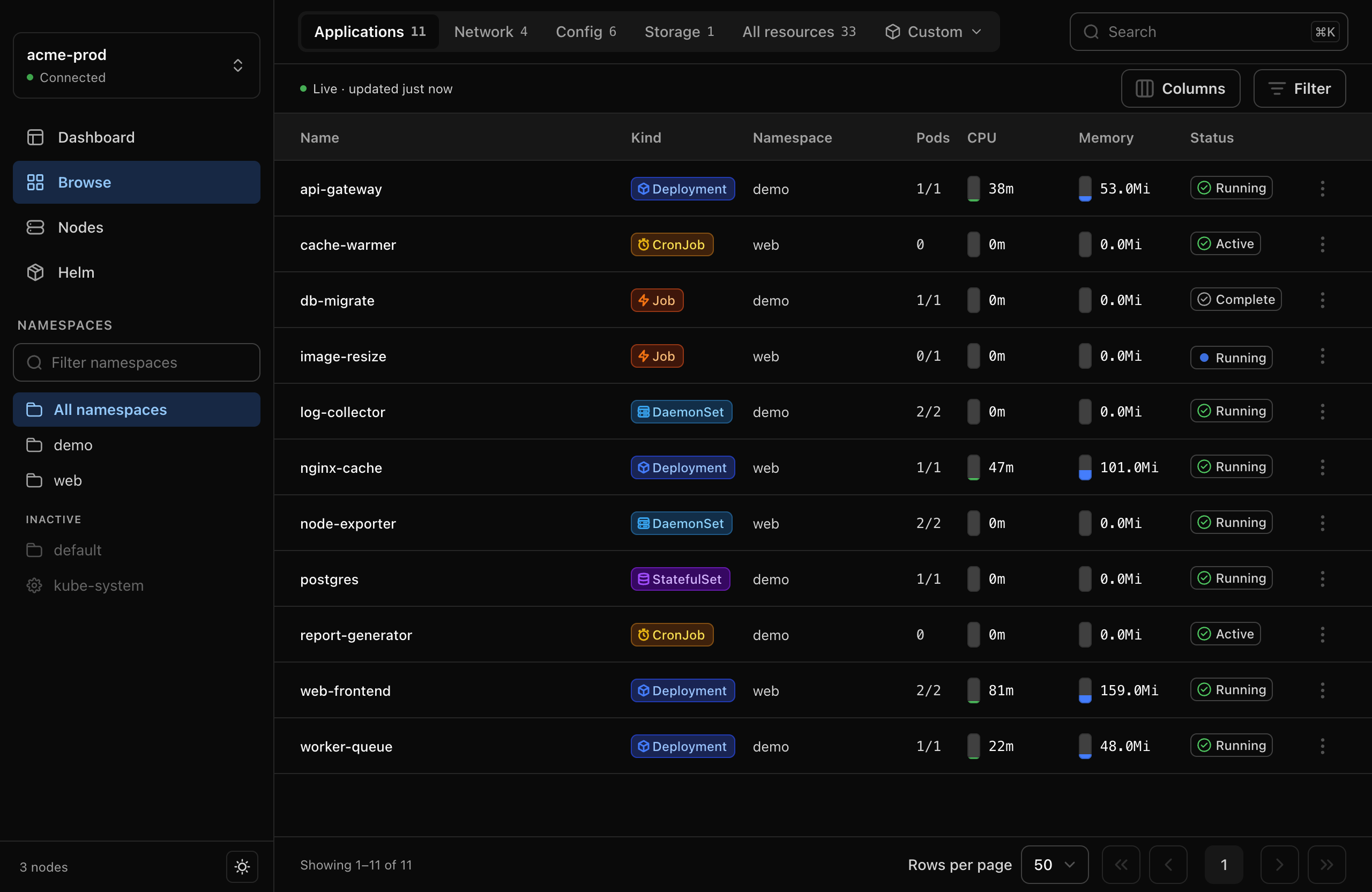Image resolution: width=1372 pixels, height=892 pixels.
Task: Click the kube-system gear icon
Action: 34,585
